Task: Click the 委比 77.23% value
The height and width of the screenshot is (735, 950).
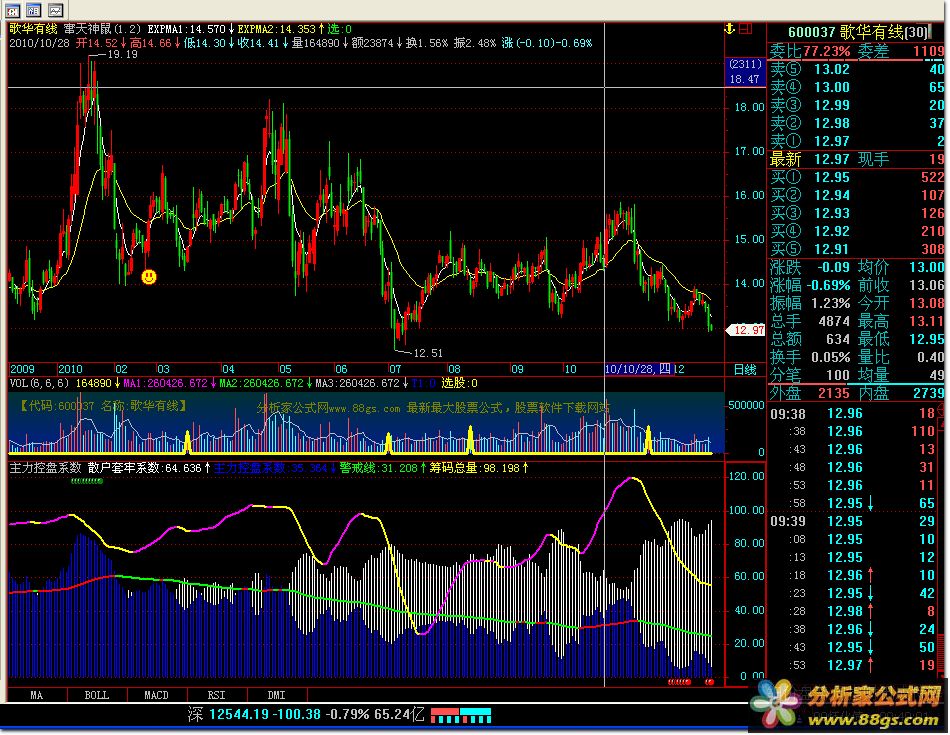Action: (x=827, y=52)
